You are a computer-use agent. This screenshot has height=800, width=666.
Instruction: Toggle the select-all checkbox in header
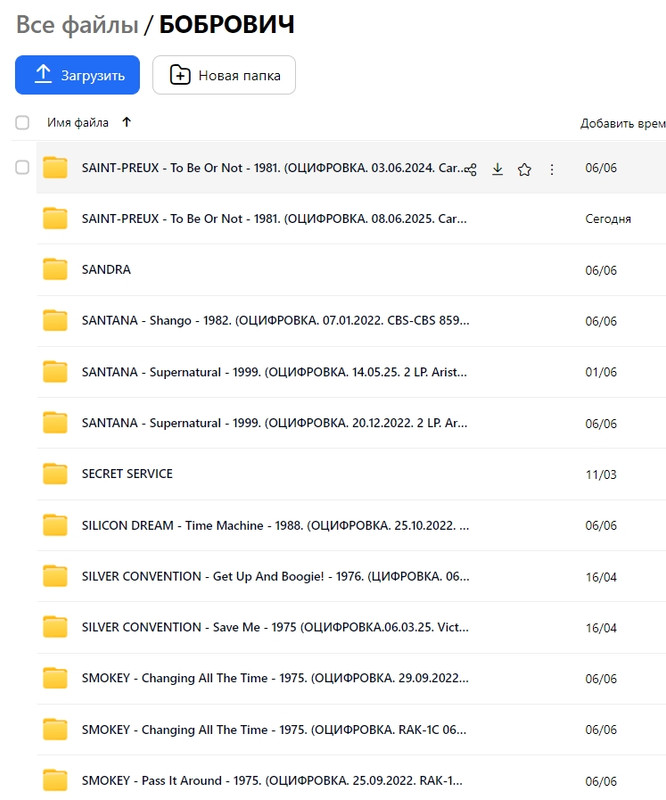[22, 122]
